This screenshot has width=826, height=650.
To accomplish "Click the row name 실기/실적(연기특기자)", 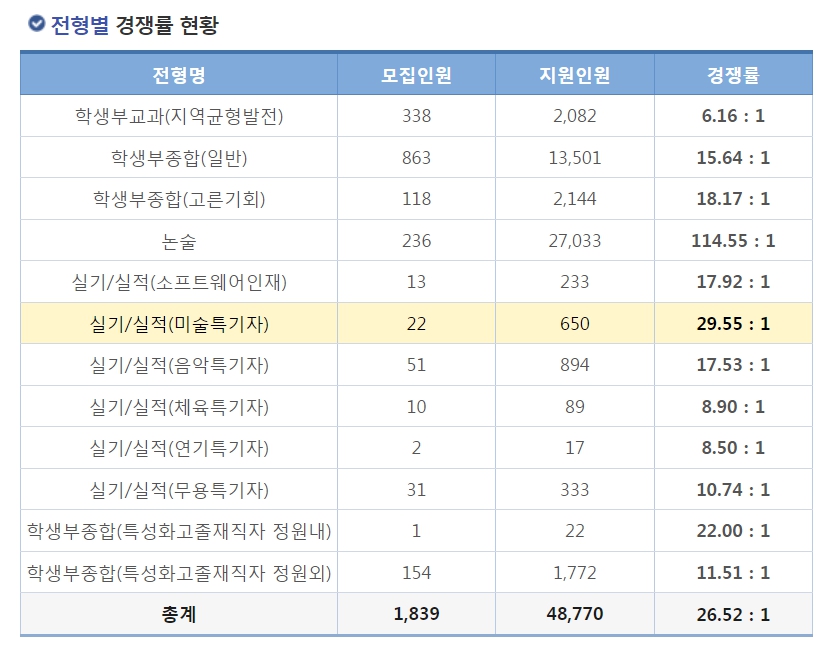I will point(179,448).
